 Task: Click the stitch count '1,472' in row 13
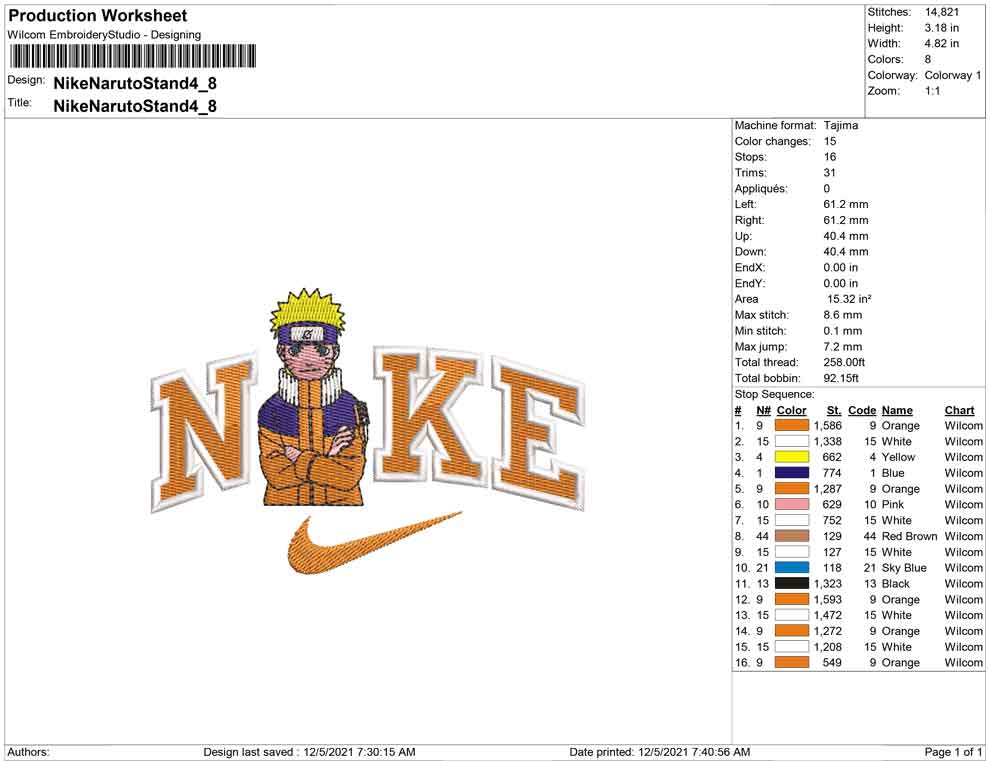tap(828, 615)
